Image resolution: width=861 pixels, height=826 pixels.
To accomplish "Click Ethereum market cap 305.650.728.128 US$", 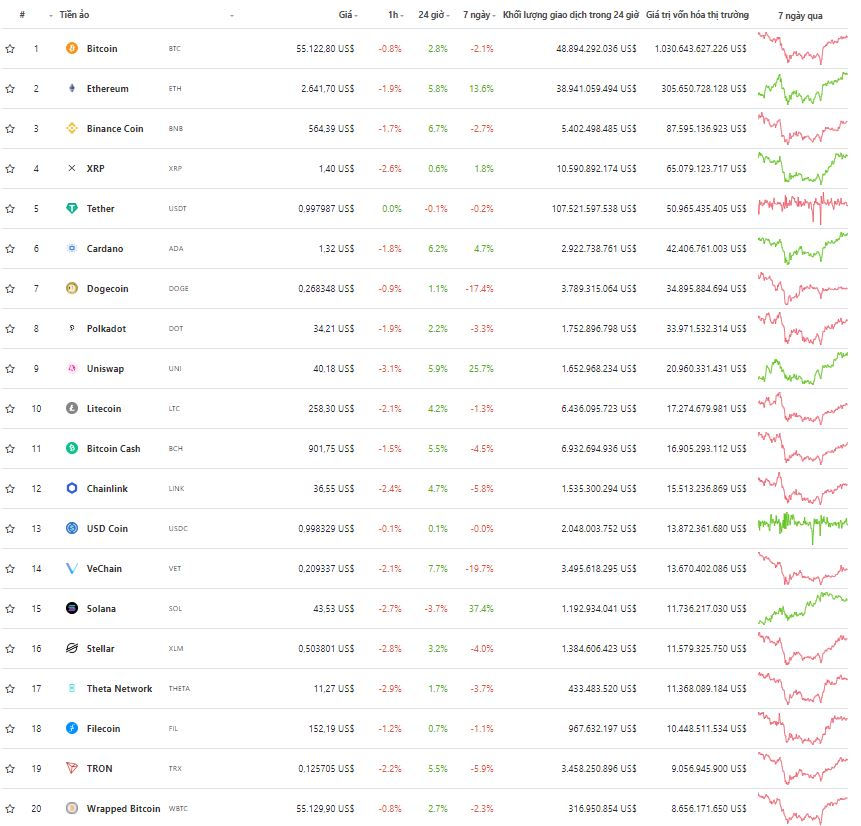I will 704,88.
